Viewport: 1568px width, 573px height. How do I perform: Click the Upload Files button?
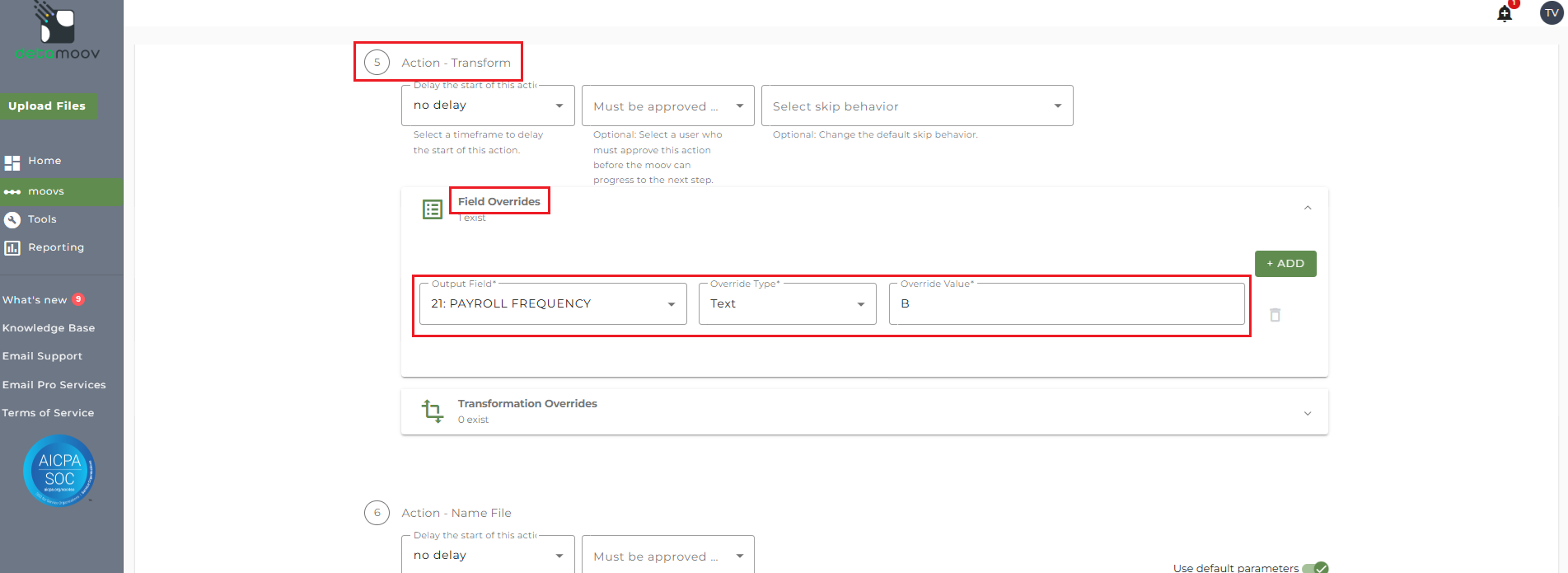[x=47, y=106]
